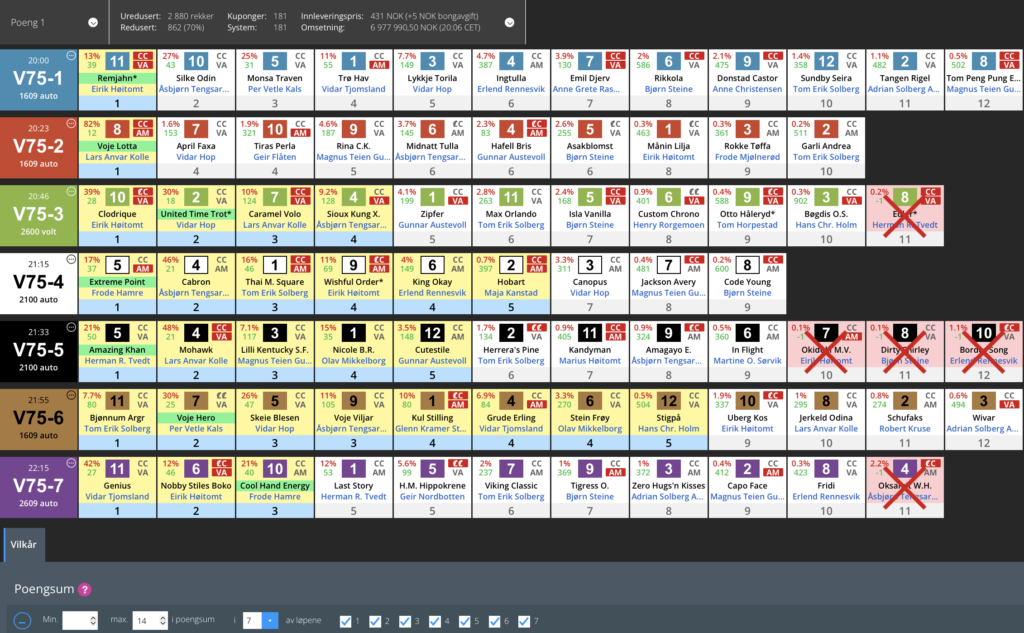This screenshot has height=633, width=1024.
Task: Click driver Frode Hamre under Cool Hand Energy
Action: click(274, 495)
